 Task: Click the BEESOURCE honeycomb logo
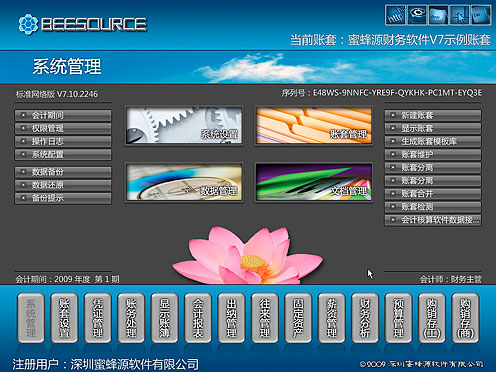pyautogui.click(x=83, y=24)
